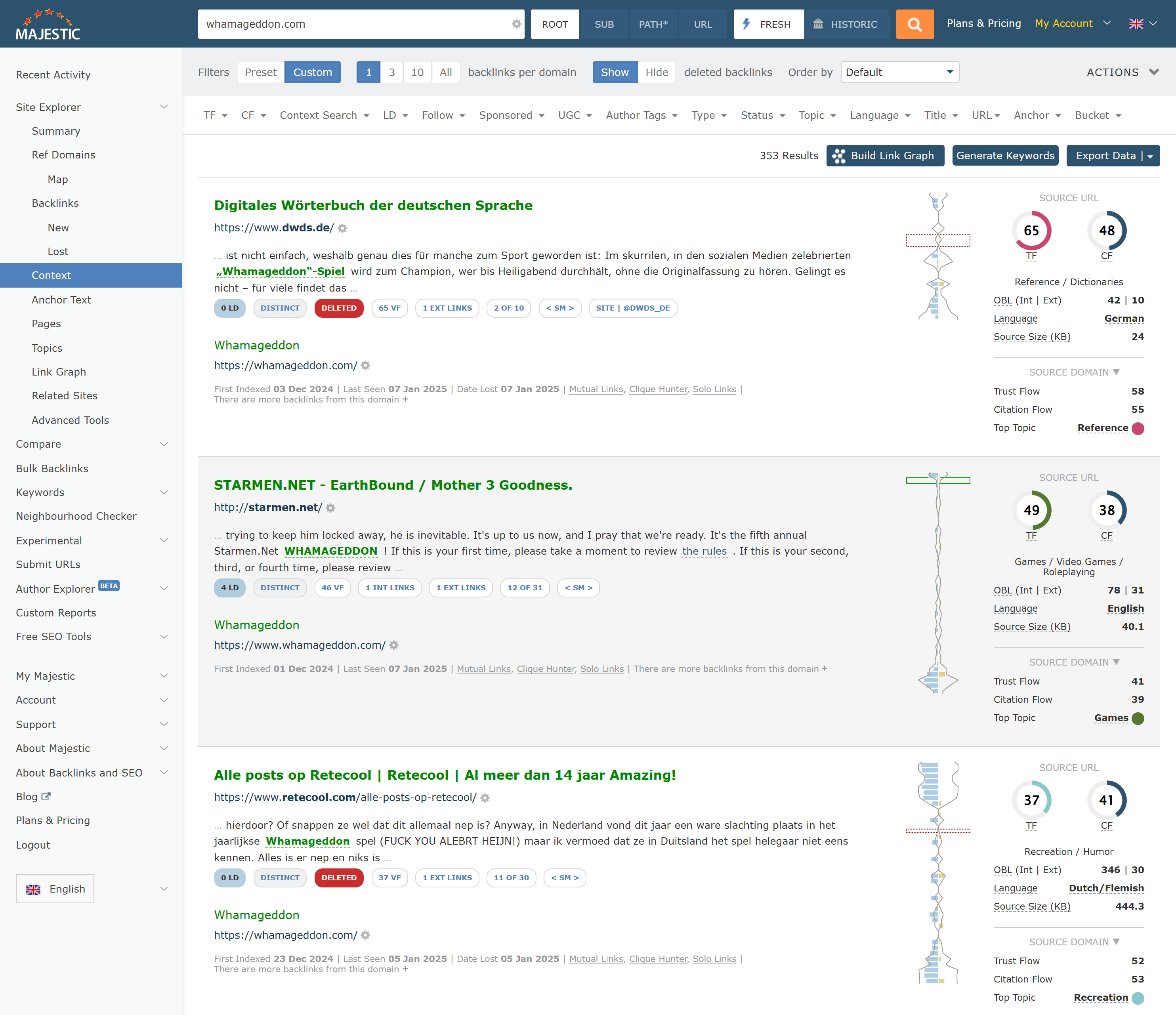Open the gear settings inside the search bar

pos(515,24)
